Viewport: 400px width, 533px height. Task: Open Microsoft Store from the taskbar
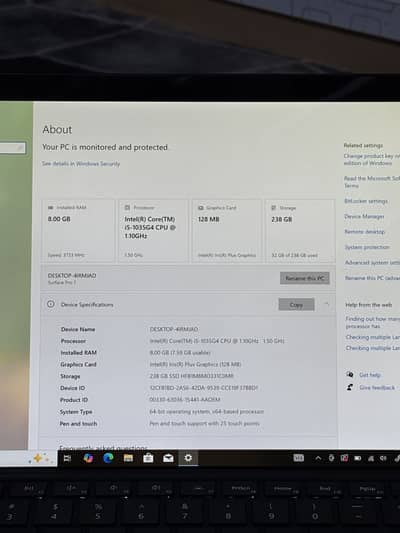(148, 458)
